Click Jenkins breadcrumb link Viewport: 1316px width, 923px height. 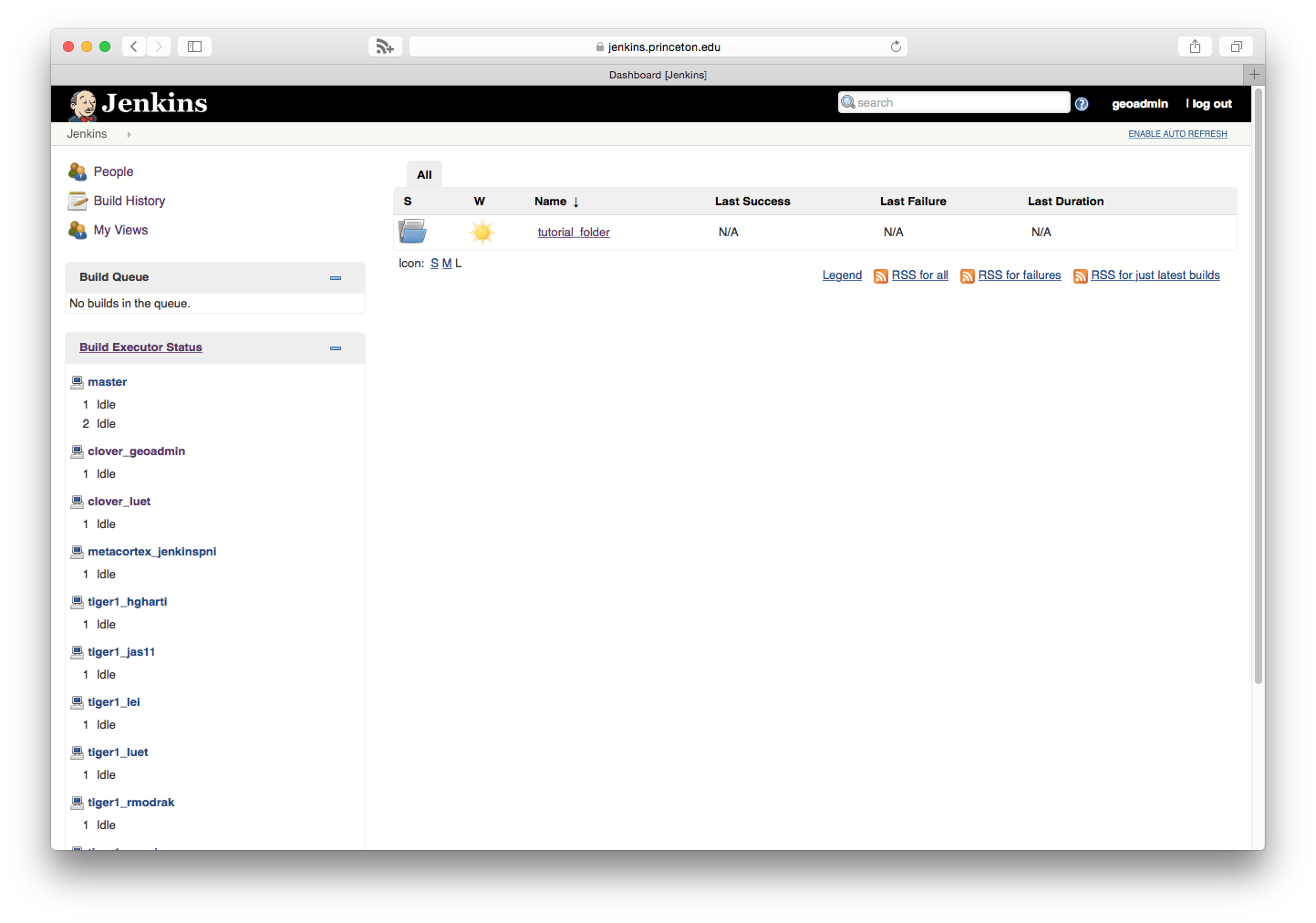(x=87, y=134)
